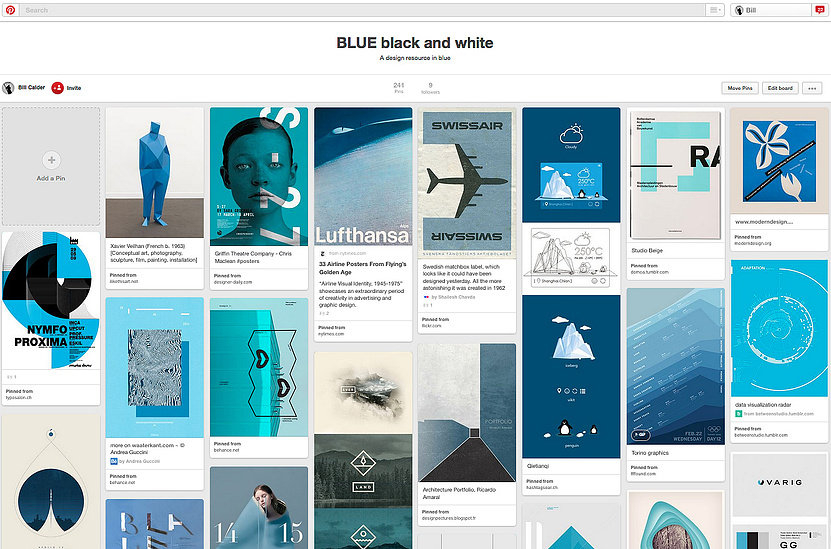Open the Andrea Guccini waaterkant pin
The height and width of the screenshot is (549, 831).
(155, 367)
